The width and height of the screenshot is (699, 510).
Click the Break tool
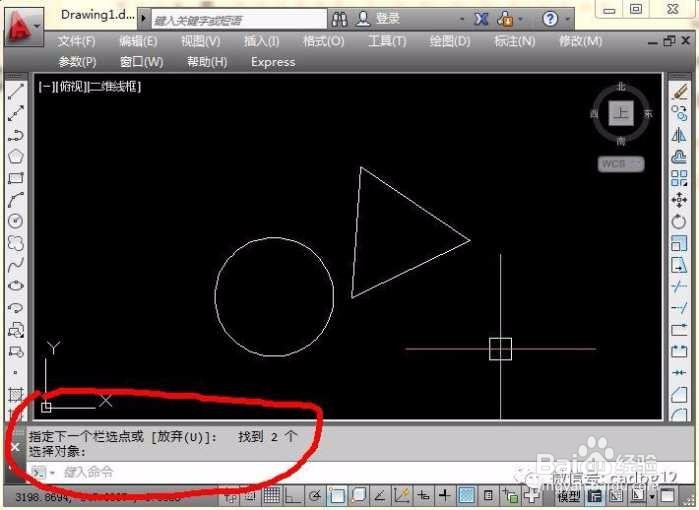pos(679,351)
